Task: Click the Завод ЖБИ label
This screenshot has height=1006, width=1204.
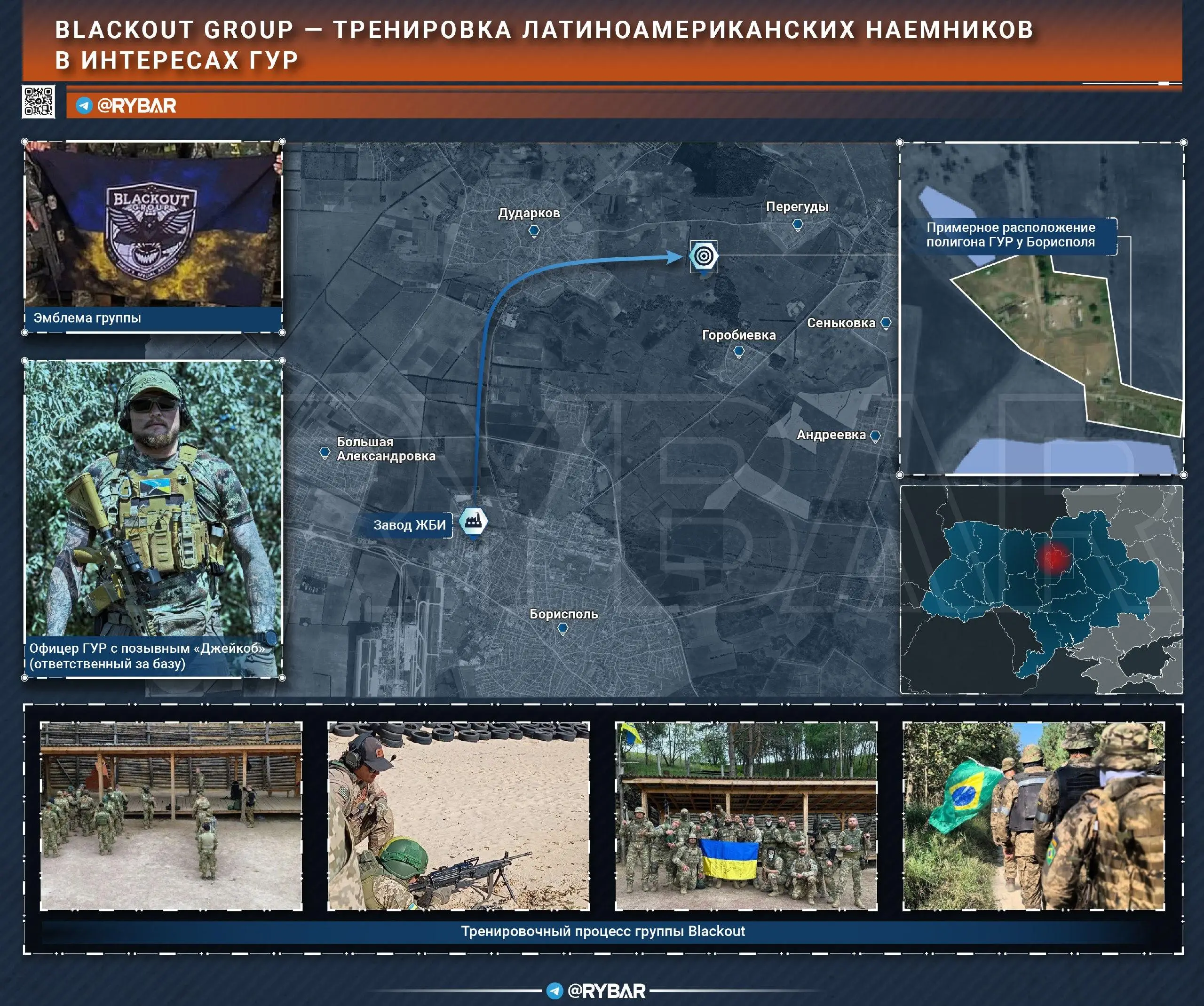Action: click(409, 525)
